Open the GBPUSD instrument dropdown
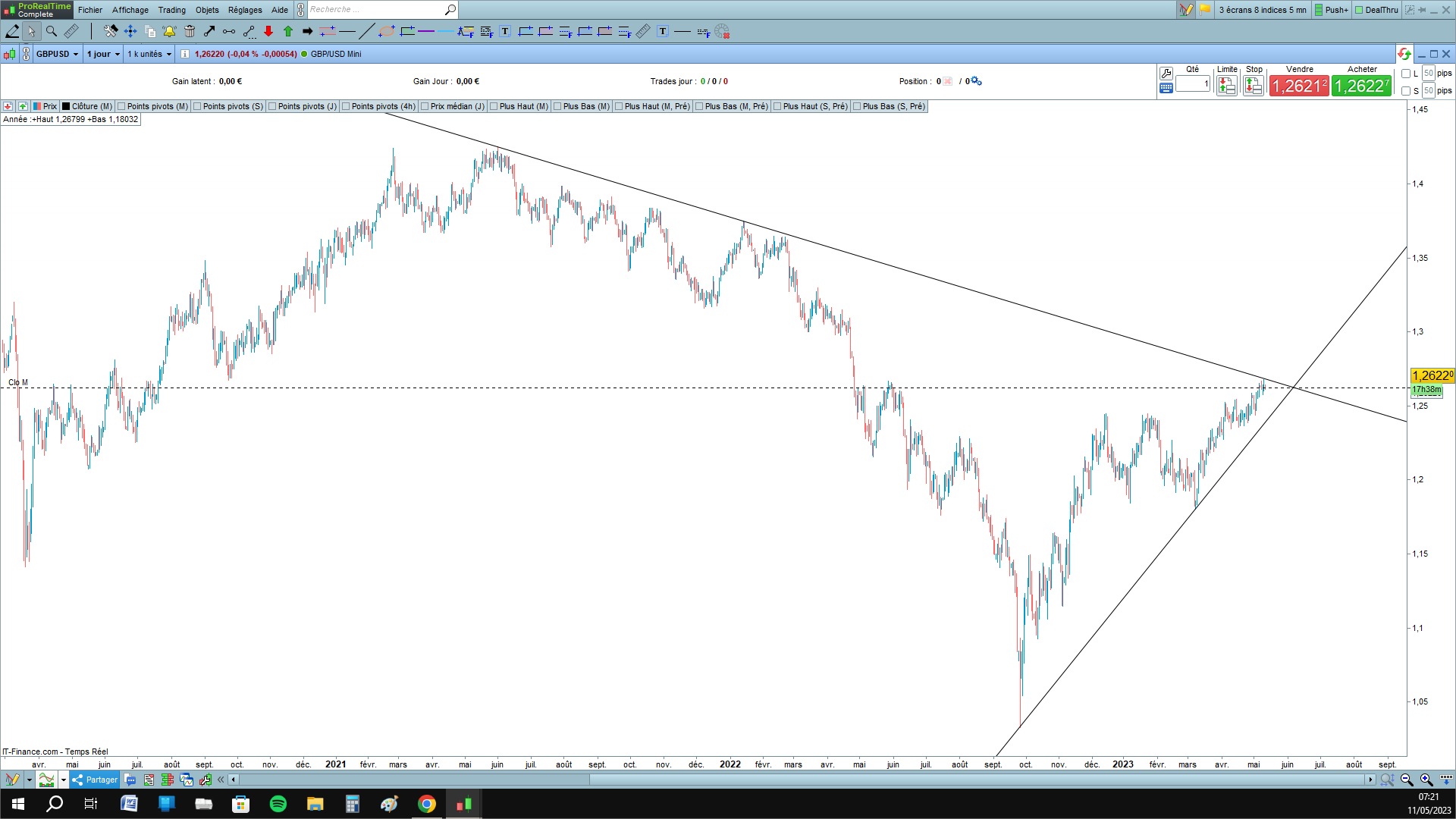 tap(58, 54)
